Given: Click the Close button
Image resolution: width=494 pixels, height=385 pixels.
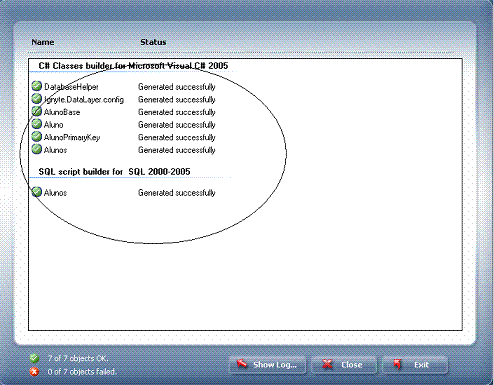Looking at the screenshot, I should point(344,365).
